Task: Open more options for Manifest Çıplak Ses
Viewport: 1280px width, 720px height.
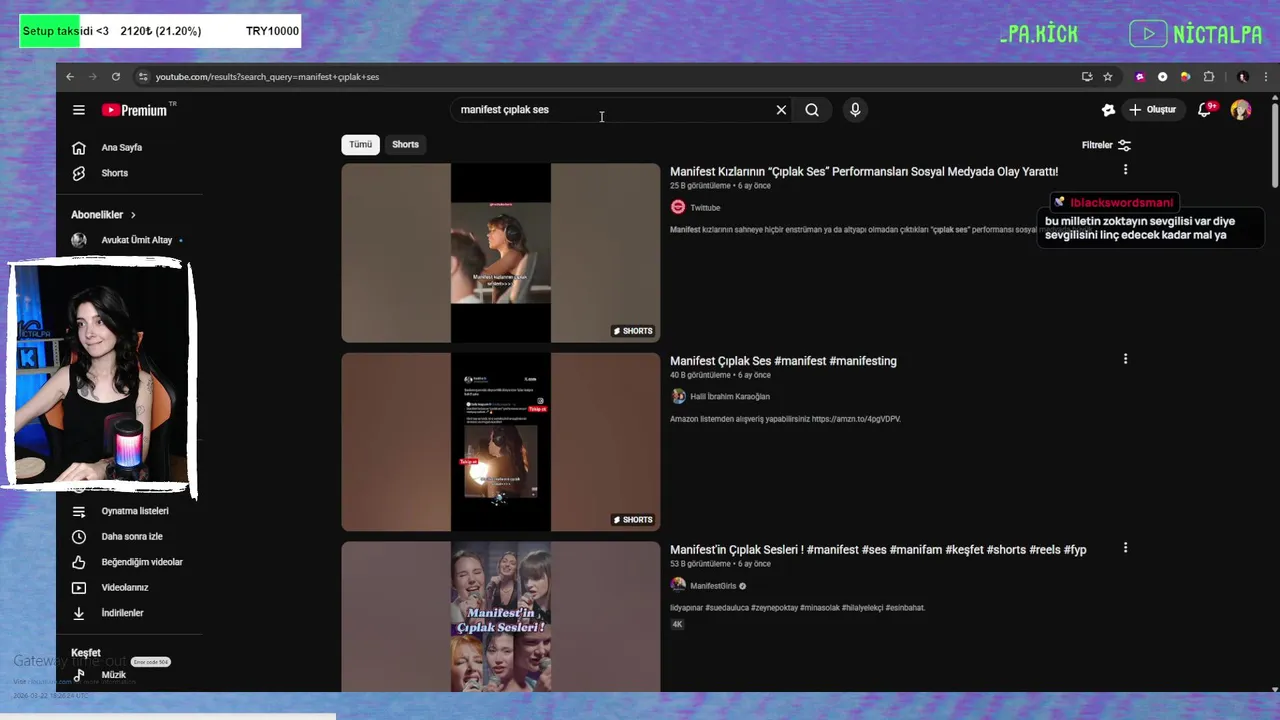Action: [1125, 359]
